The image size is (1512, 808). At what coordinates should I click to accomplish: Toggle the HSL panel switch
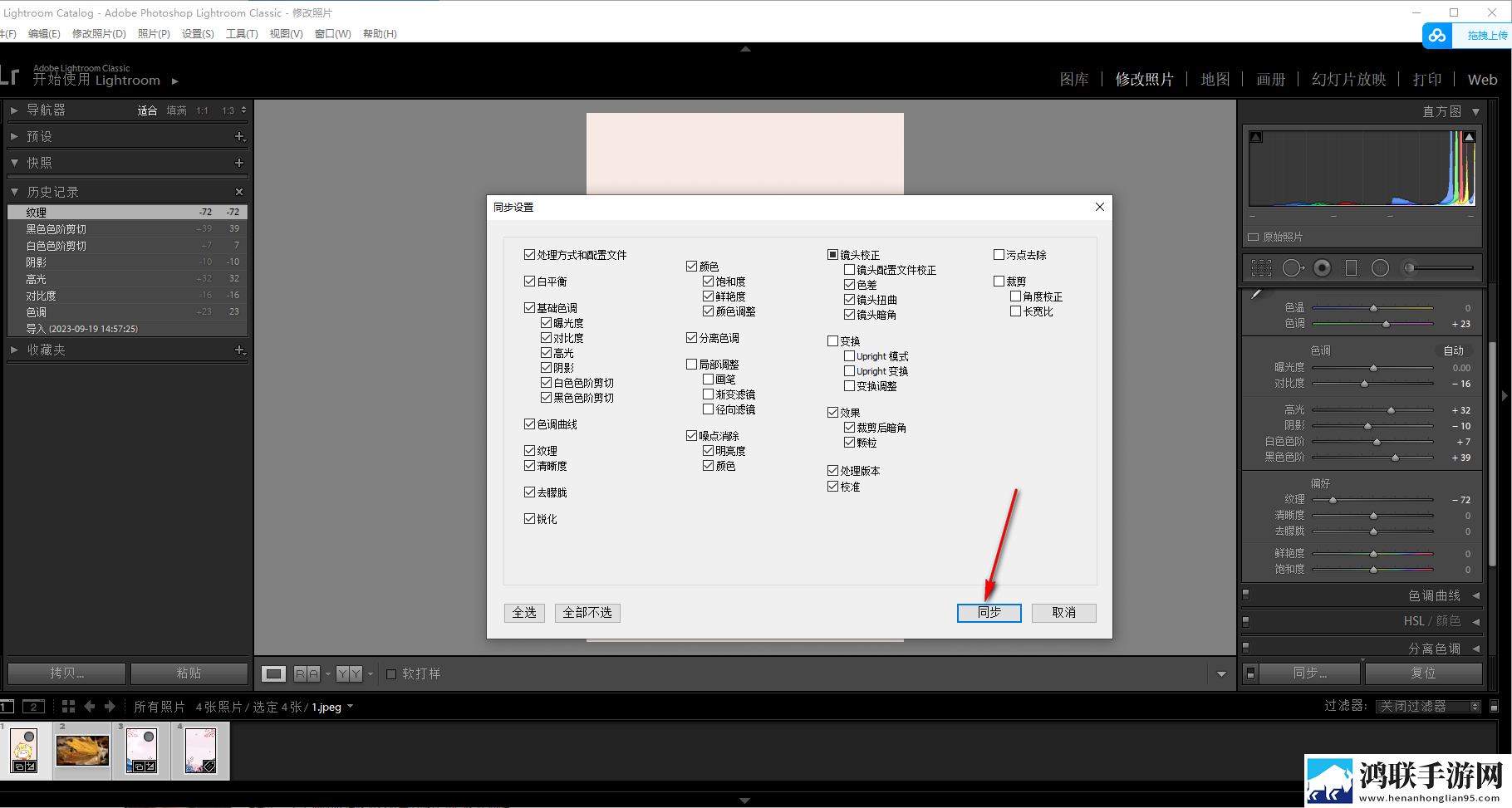(1245, 621)
